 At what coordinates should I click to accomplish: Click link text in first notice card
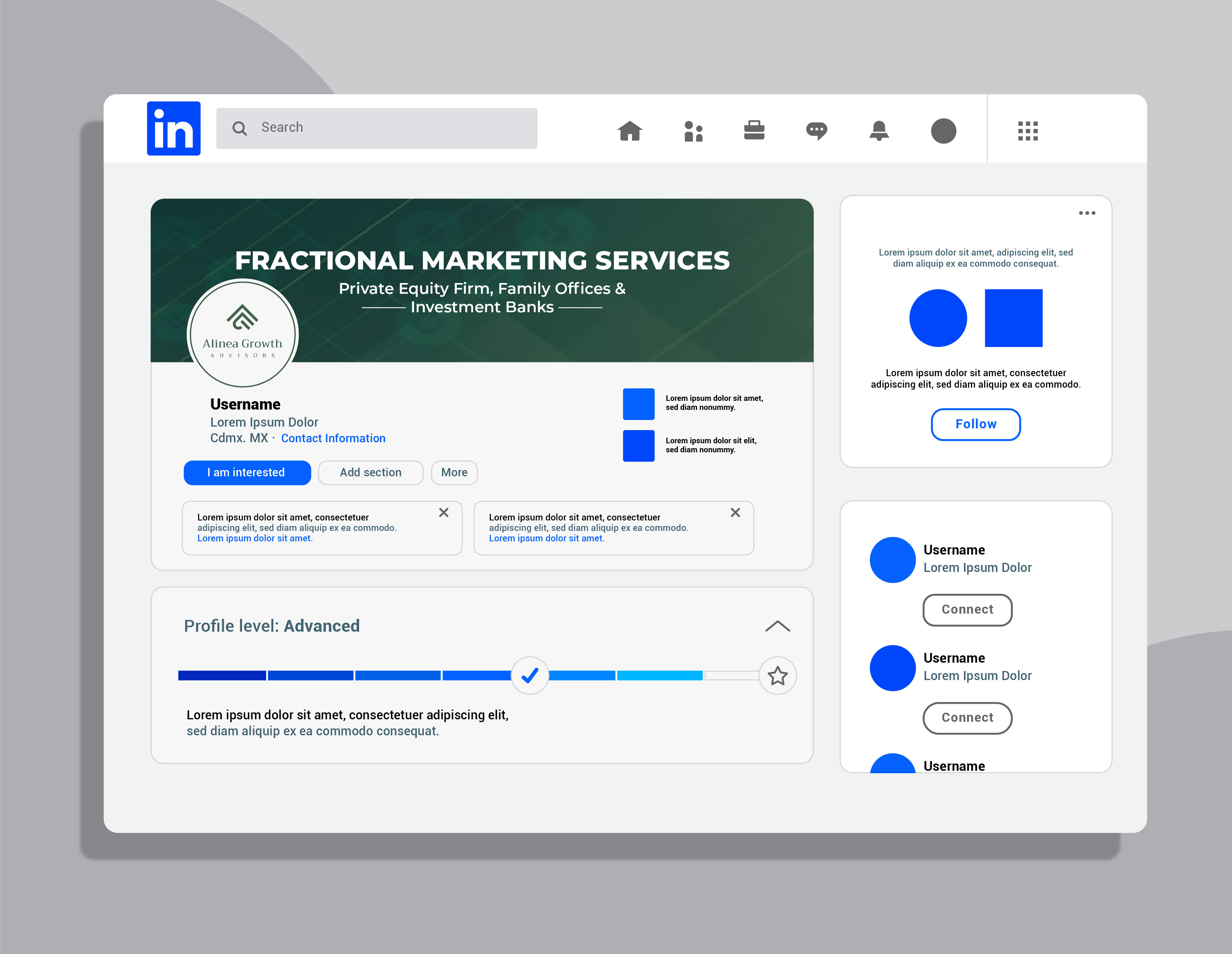coord(255,539)
